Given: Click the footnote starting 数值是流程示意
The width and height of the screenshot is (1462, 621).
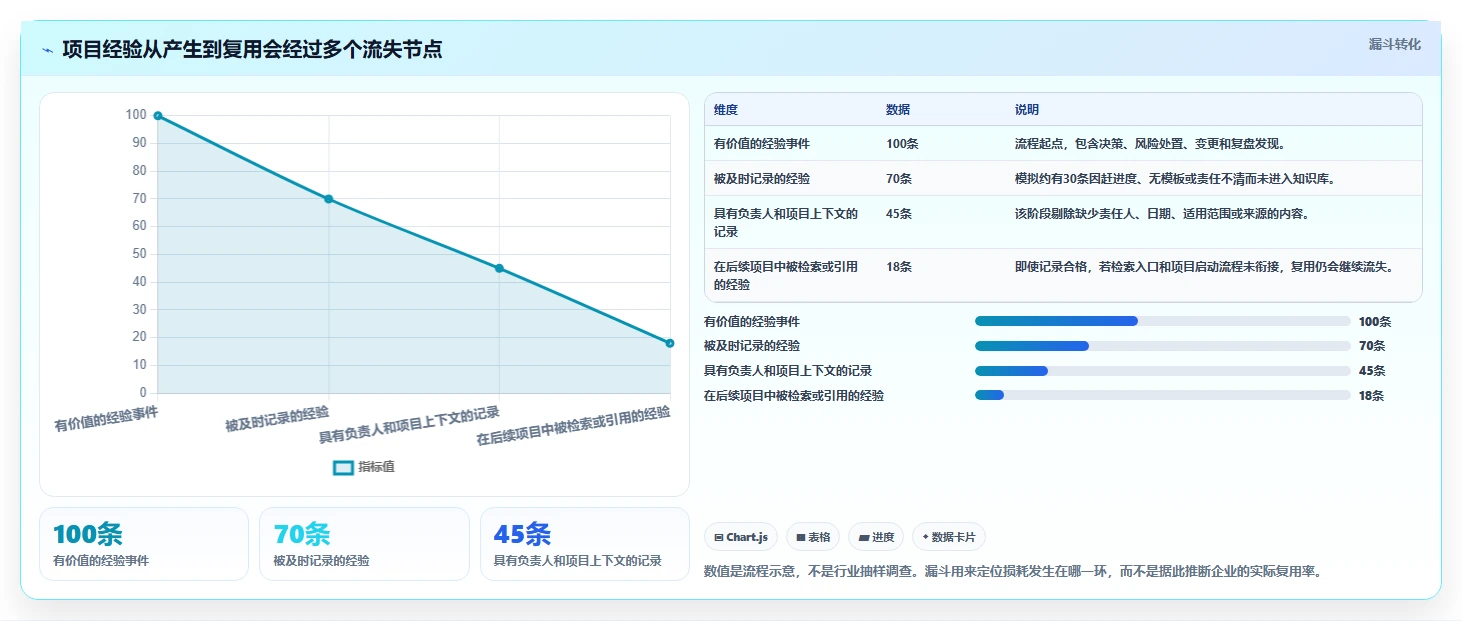Looking at the screenshot, I should coord(1013,572).
